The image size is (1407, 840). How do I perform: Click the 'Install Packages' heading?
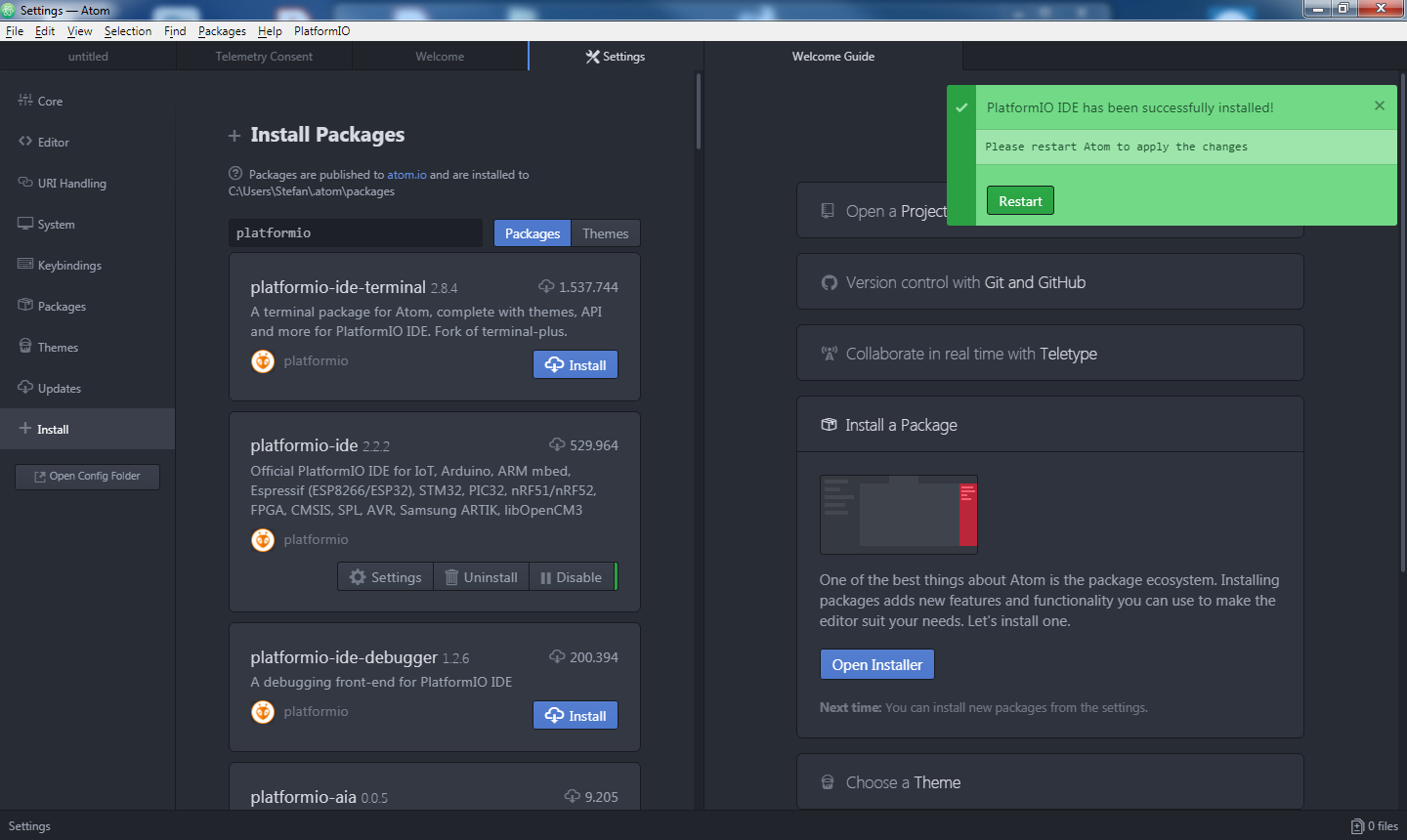pos(327,135)
